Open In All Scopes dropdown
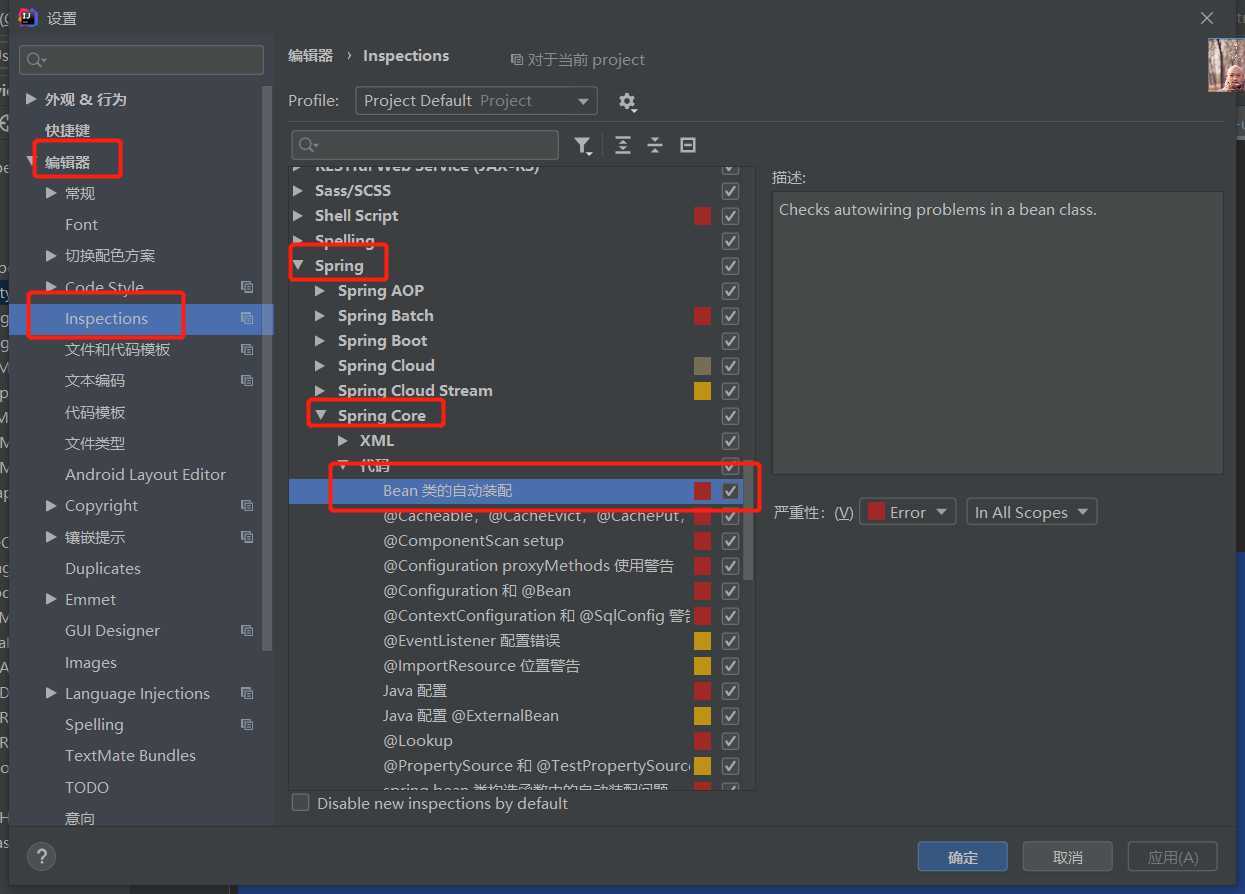The width and height of the screenshot is (1245, 894). 1032,512
